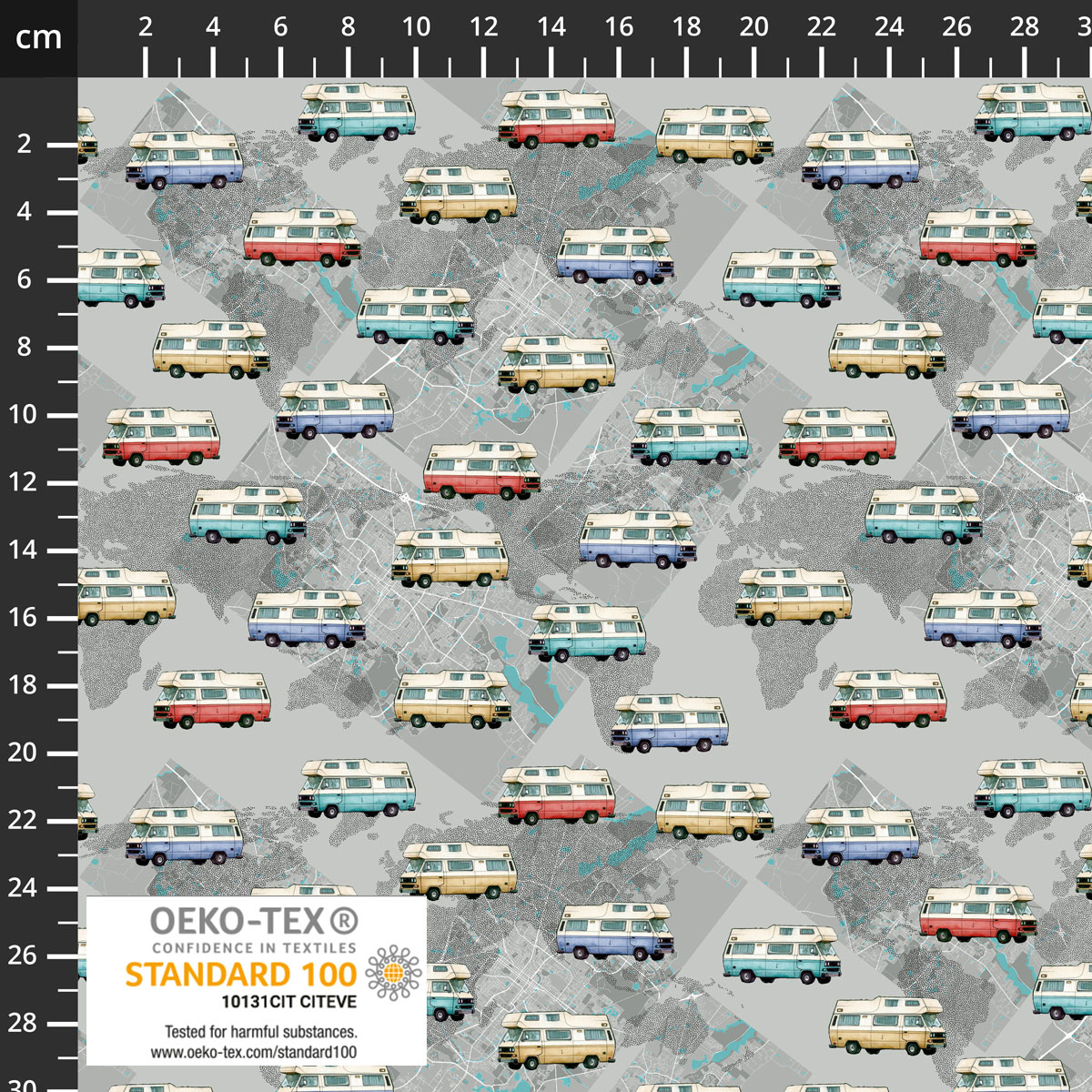Image resolution: width=1092 pixels, height=1092 pixels.
Task: Click the red camper van nearest the top ruler
Action: (x=556, y=119)
